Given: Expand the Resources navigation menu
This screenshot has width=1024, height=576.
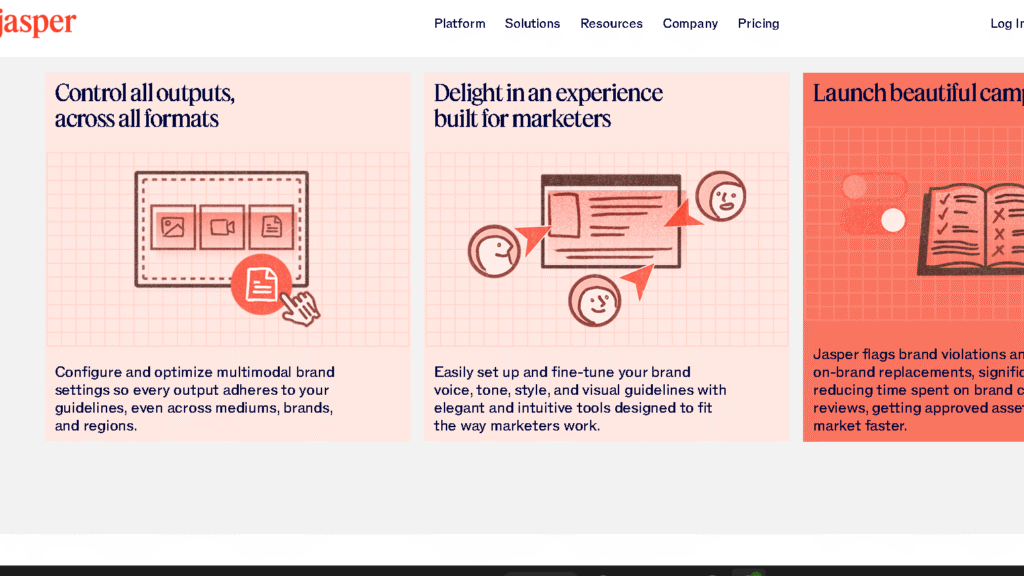Looking at the screenshot, I should 611,23.
